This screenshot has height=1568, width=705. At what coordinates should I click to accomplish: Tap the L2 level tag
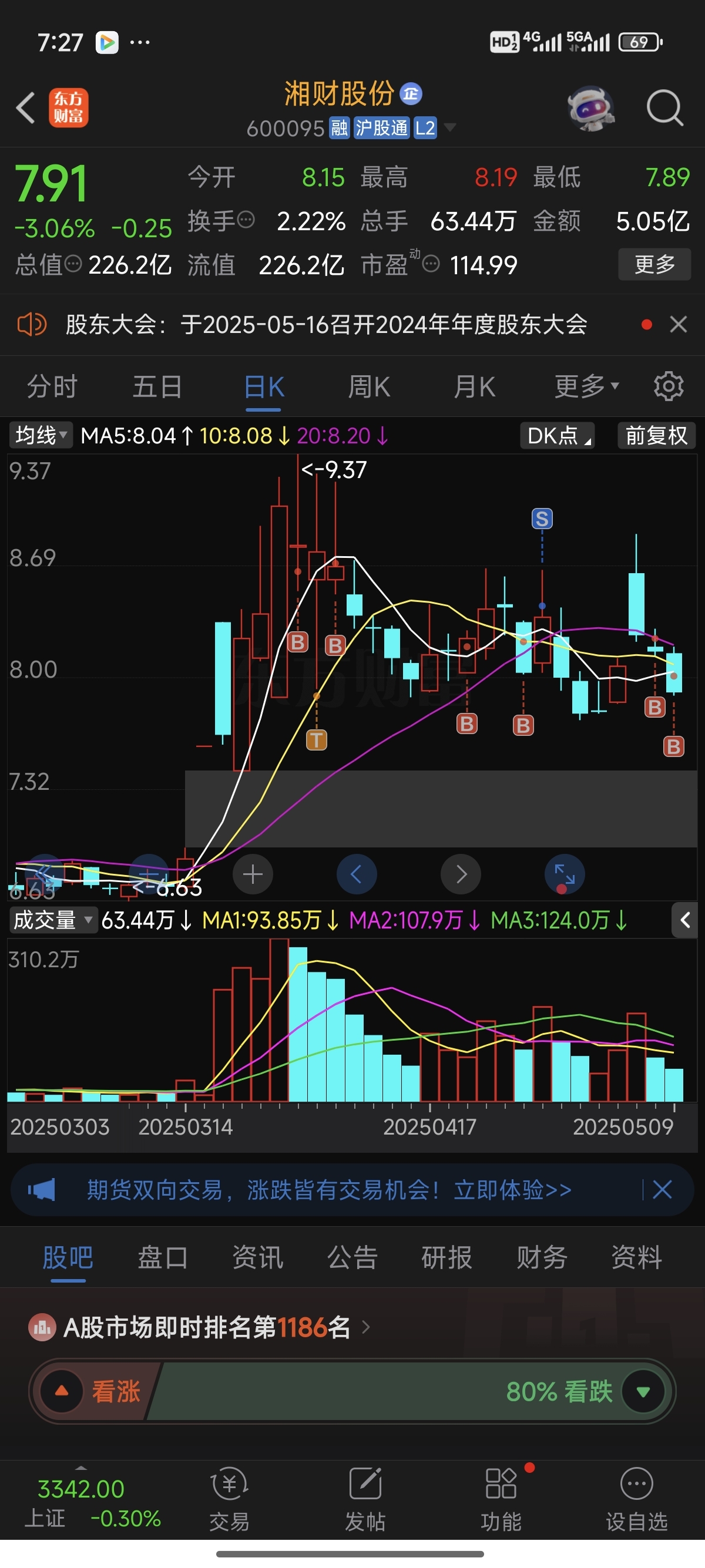pyautogui.click(x=425, y=129)
